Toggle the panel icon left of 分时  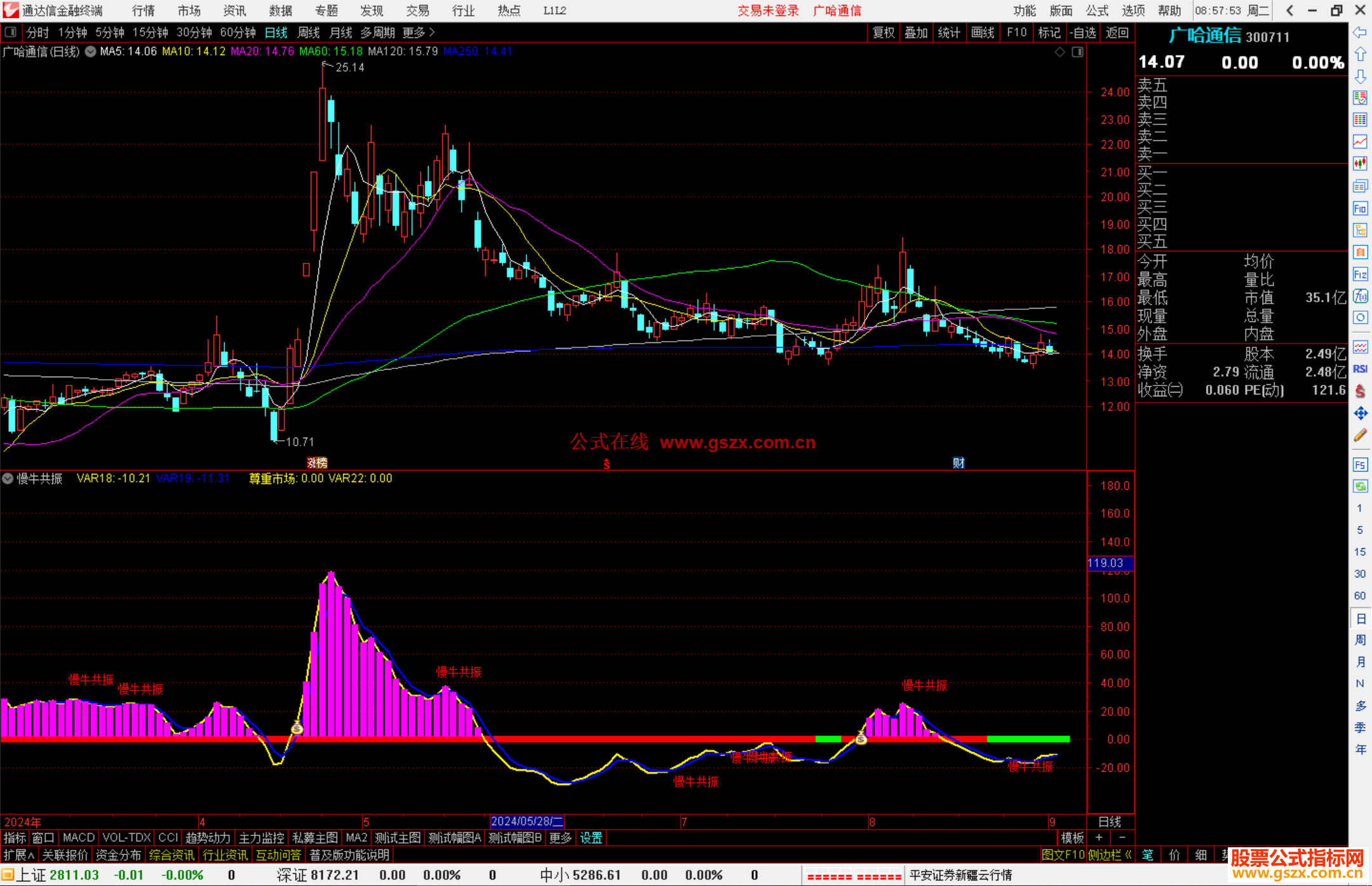(x=11, y=32)
